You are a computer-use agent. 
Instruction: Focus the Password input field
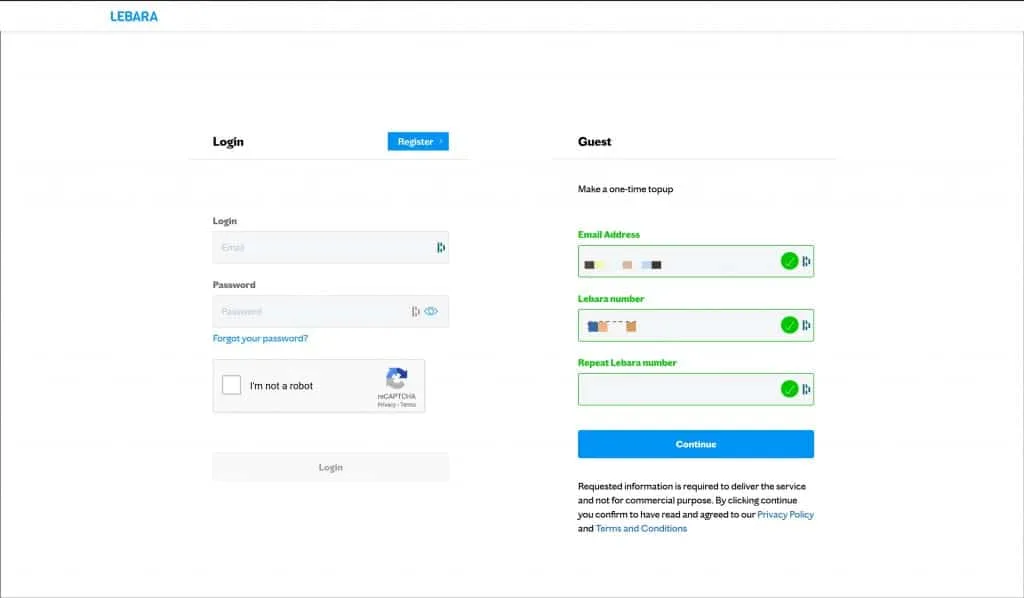click(x=310, y=311)
